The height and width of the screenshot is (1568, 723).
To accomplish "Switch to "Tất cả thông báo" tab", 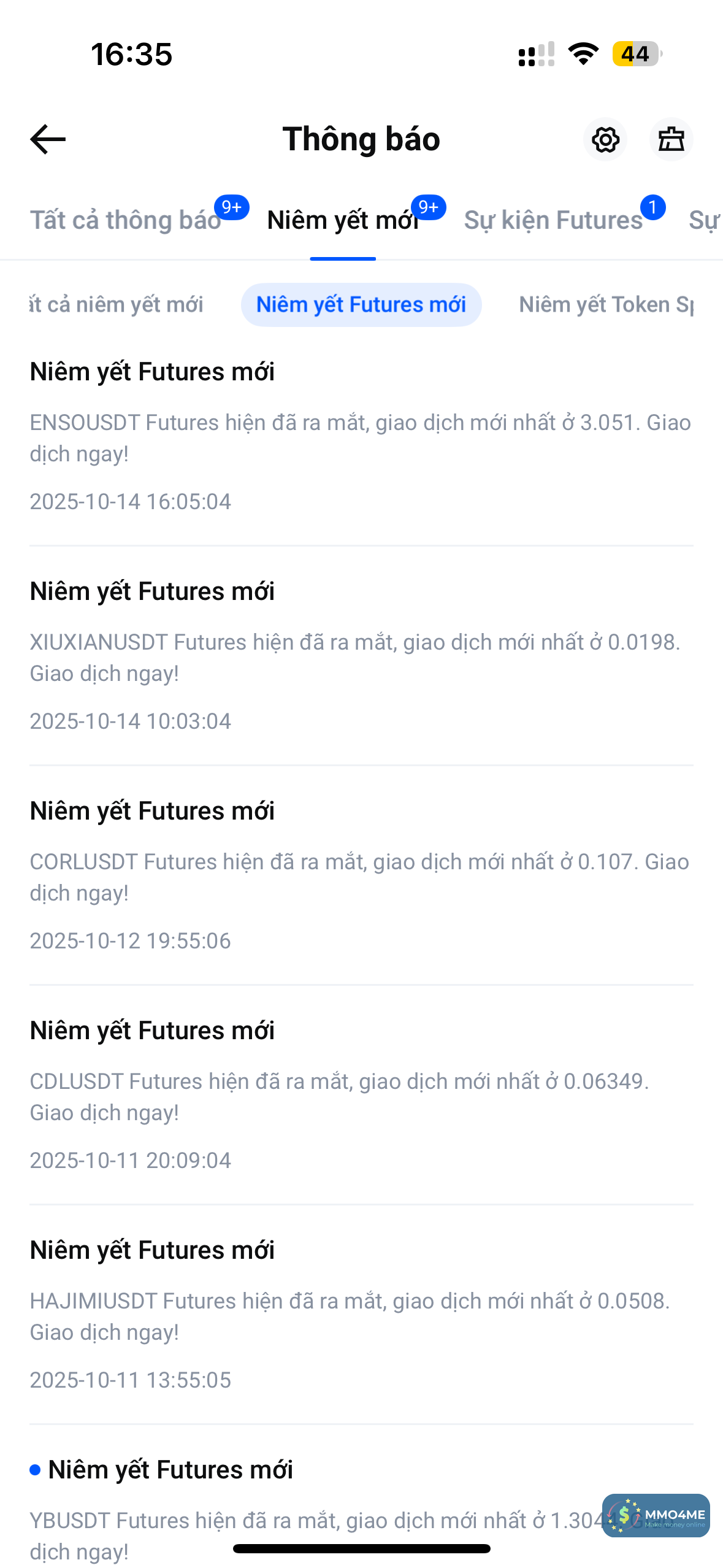I will click(126, 220).
